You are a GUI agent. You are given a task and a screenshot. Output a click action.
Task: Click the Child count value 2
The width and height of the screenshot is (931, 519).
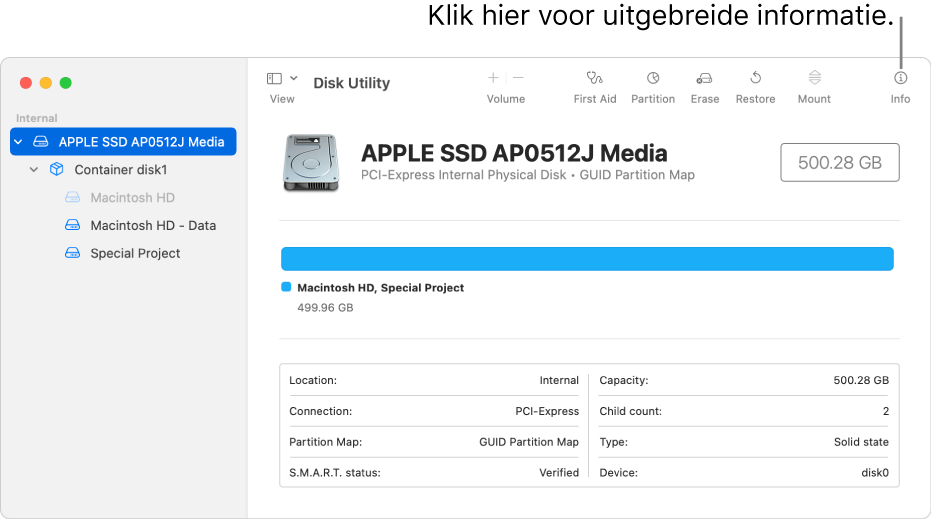click(886, 411)
